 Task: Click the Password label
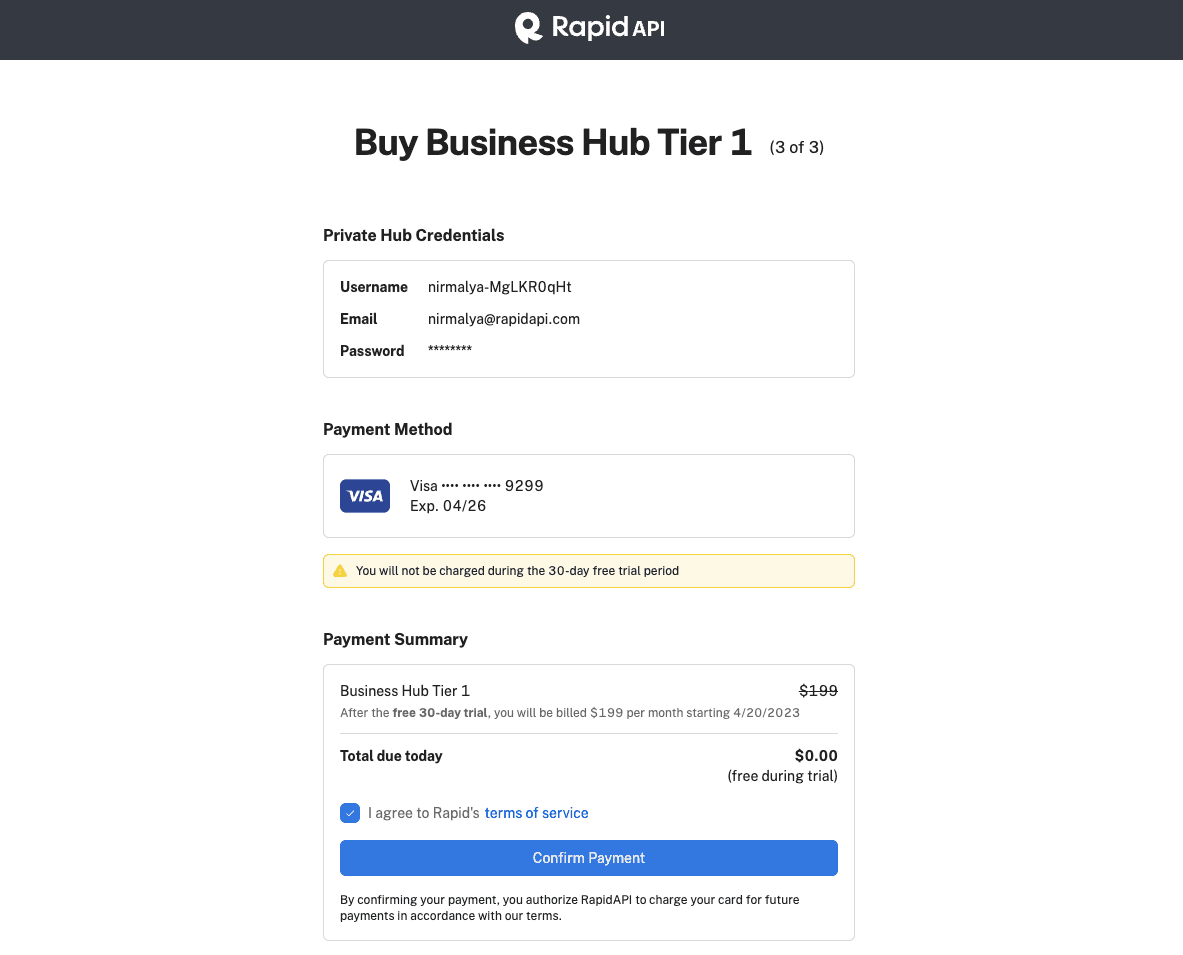tap(372, 351)
